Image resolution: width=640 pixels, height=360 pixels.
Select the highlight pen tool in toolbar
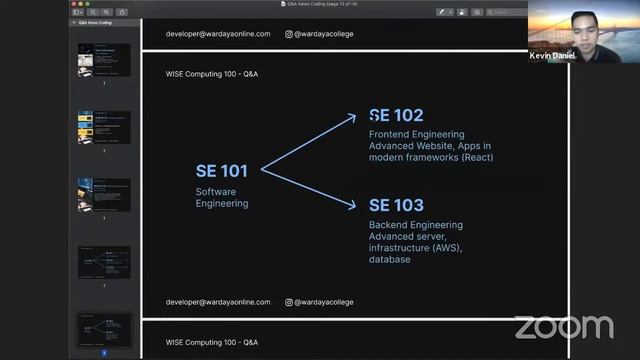click(x=441, y=12)
